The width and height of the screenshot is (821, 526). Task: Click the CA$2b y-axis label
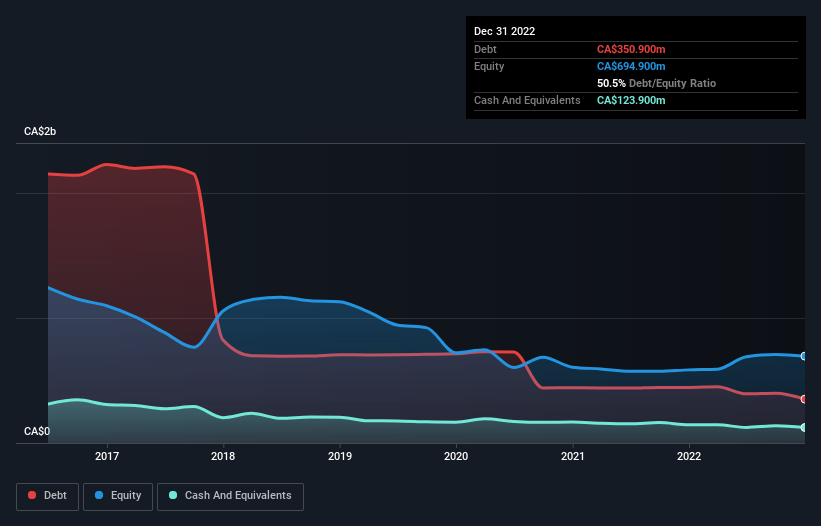[x=40, y=131]
